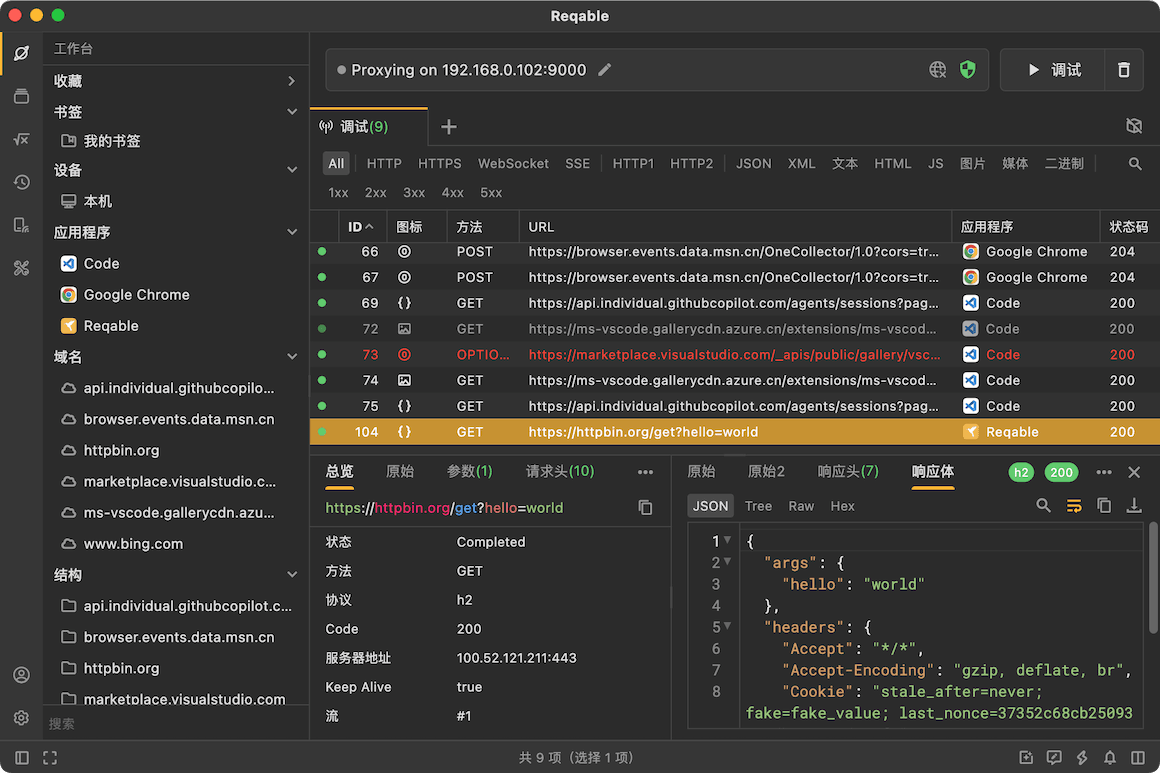Fold the args JSON node
The width and height of the screenshot is (1160, 773).
pyautogui.click(x=728, y=561)
